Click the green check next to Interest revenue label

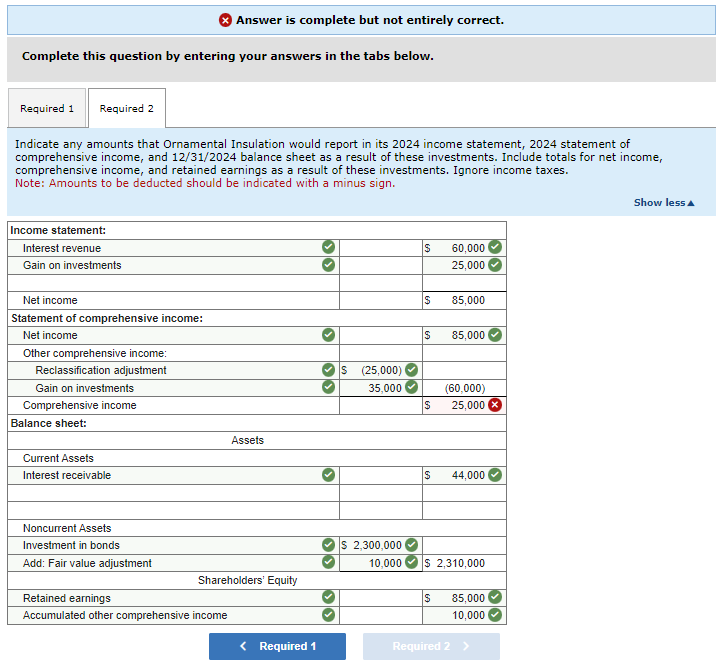tap(328, 247)
